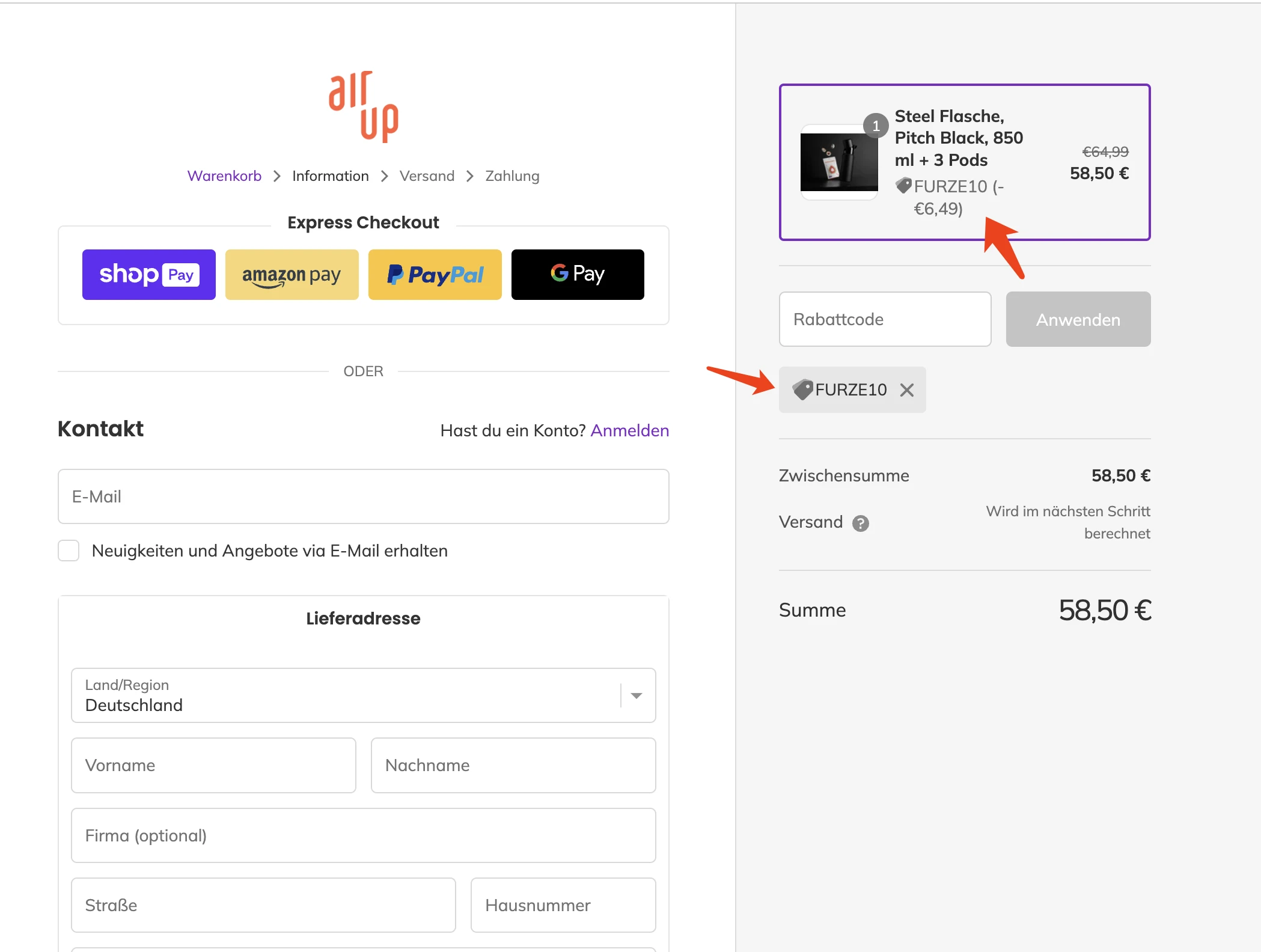Click the Straße field

pyautogui.click(x=263, y=905)
